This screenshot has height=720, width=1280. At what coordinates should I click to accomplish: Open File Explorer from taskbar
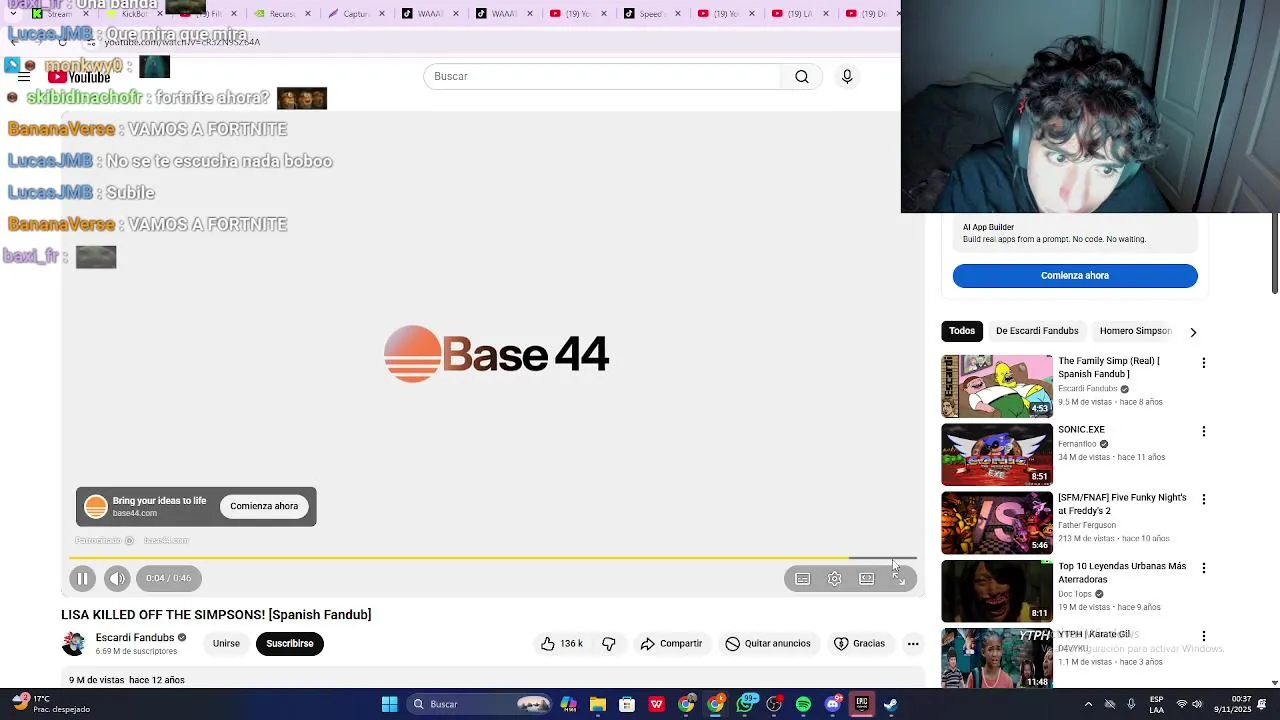click(597, 705)
